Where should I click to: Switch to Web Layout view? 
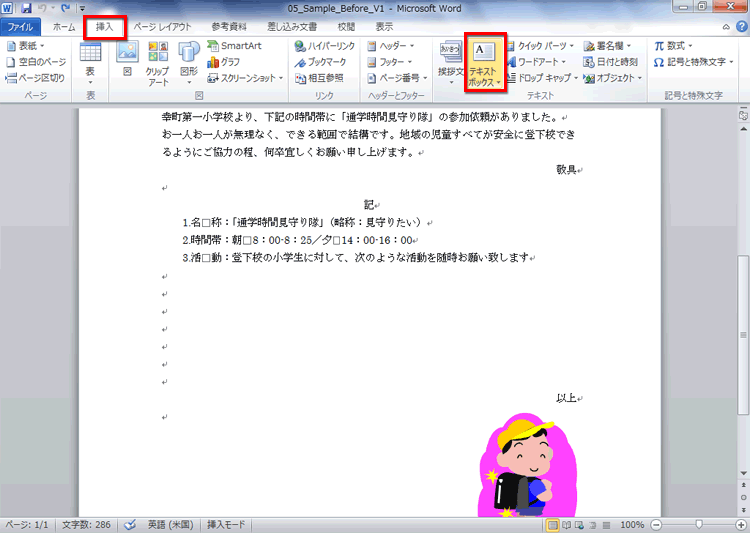point(579,525)
